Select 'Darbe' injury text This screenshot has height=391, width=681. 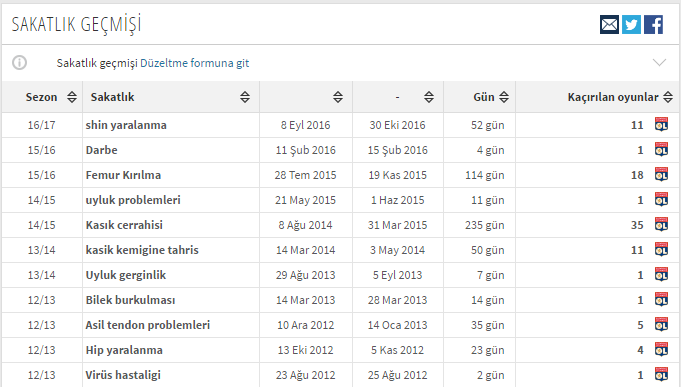102,150
